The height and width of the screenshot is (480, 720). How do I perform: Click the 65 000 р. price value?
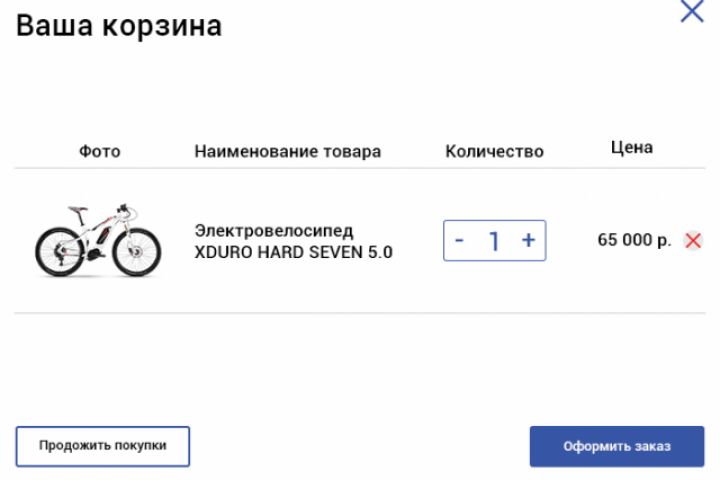634,241
